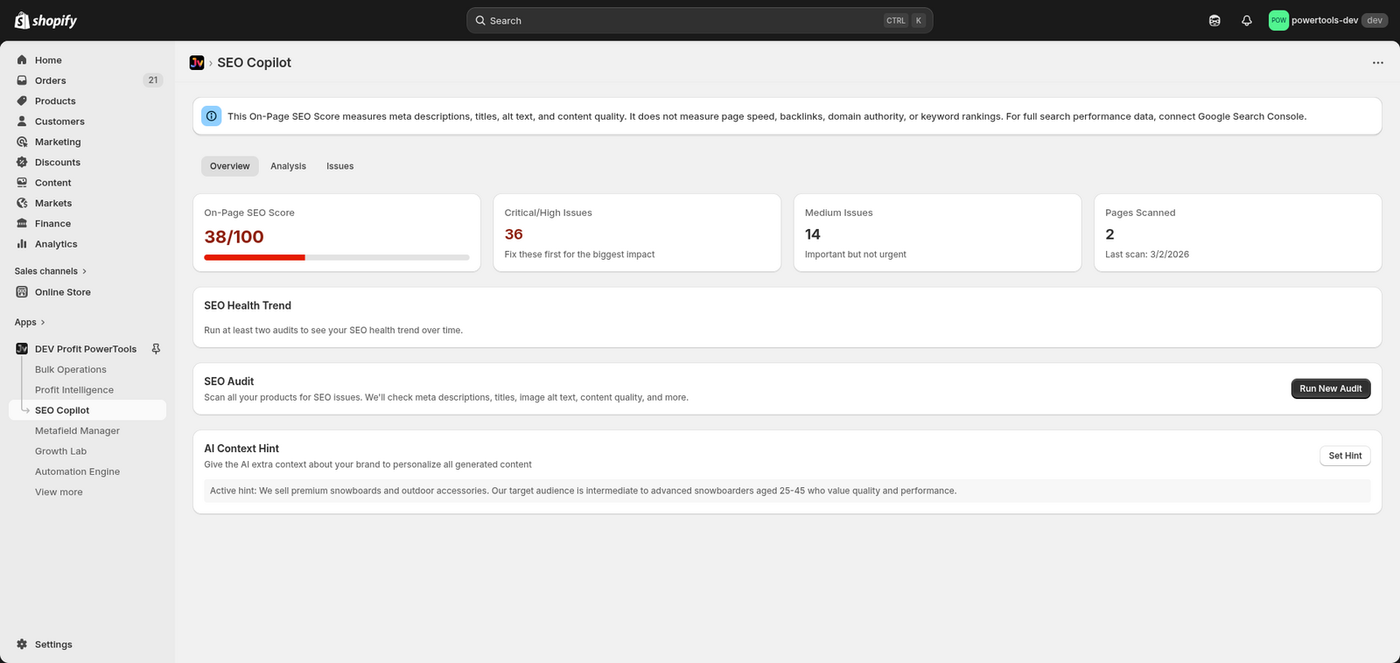Click the Last scan: 3/2/2026 text
This screenshot has width=1400, height=663.
click(1147, 254)
